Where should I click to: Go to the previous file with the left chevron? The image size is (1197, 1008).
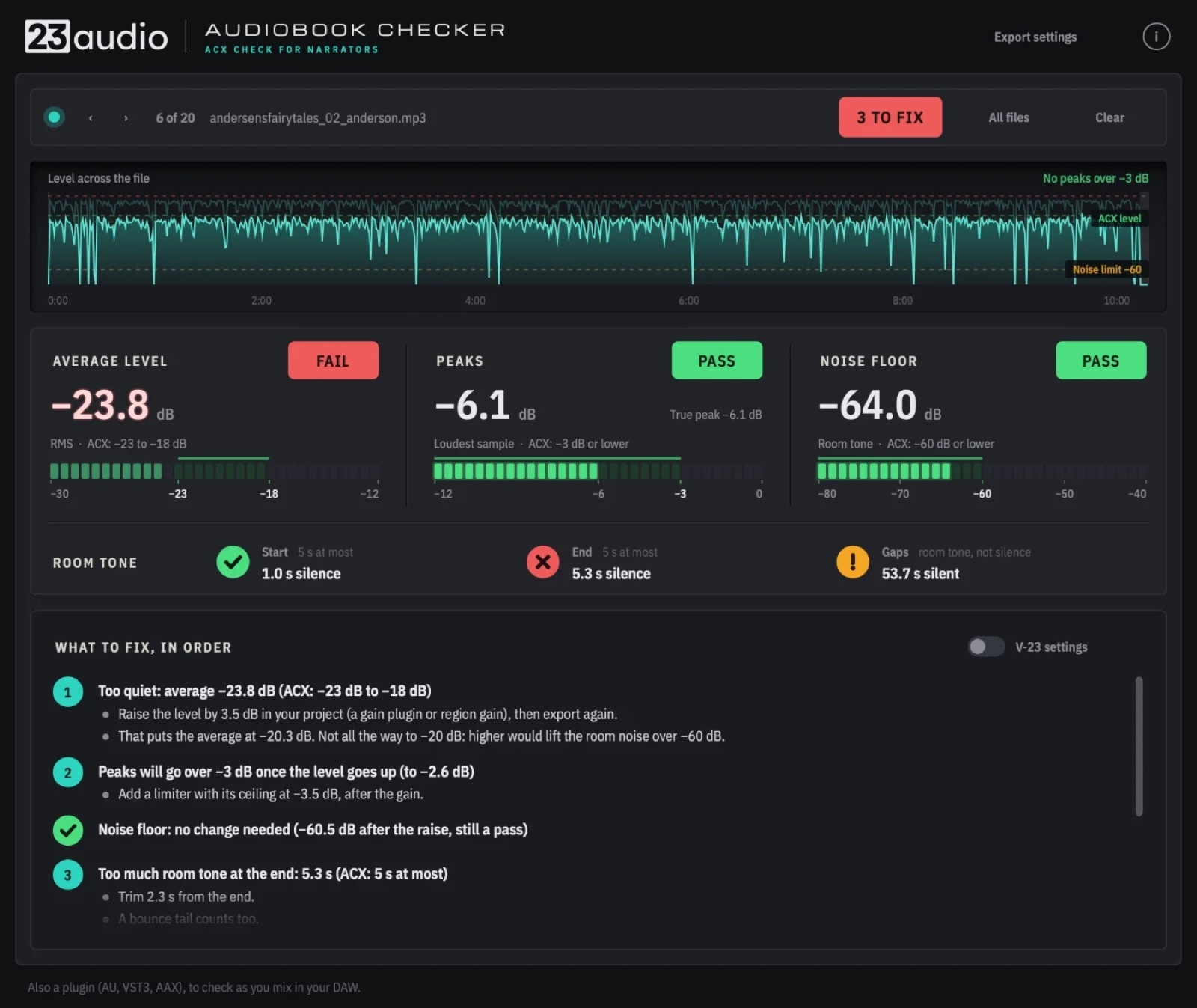coord(91,118)
